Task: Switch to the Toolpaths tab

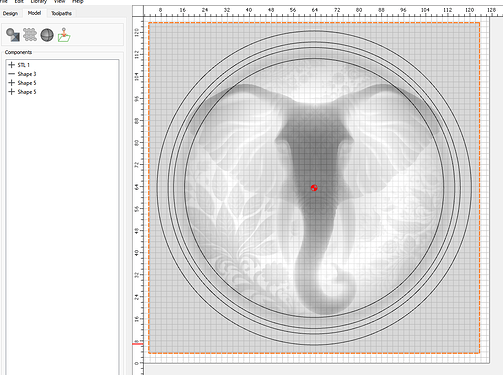Action: (x=61, y=13)
